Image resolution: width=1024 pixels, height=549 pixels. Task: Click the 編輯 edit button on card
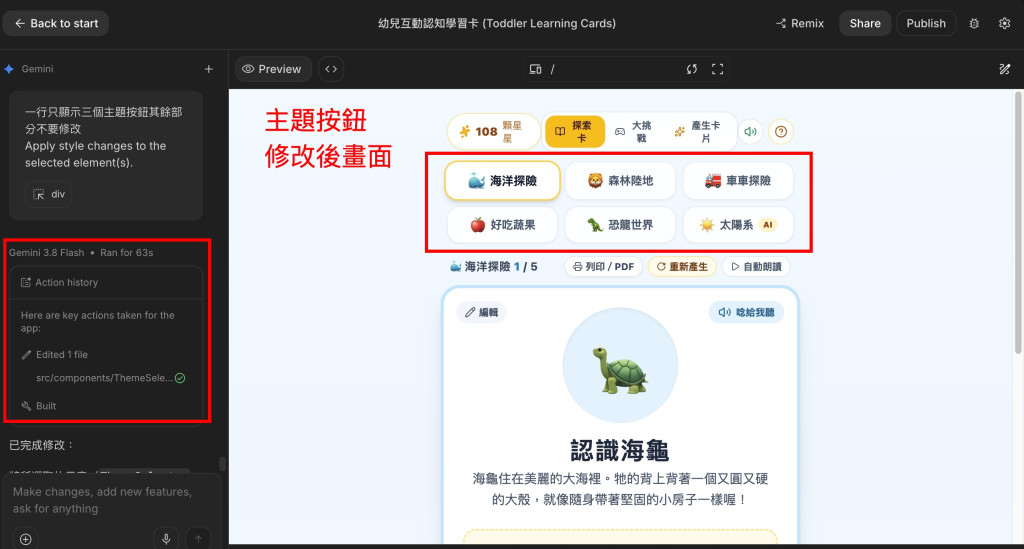point(481,313)
